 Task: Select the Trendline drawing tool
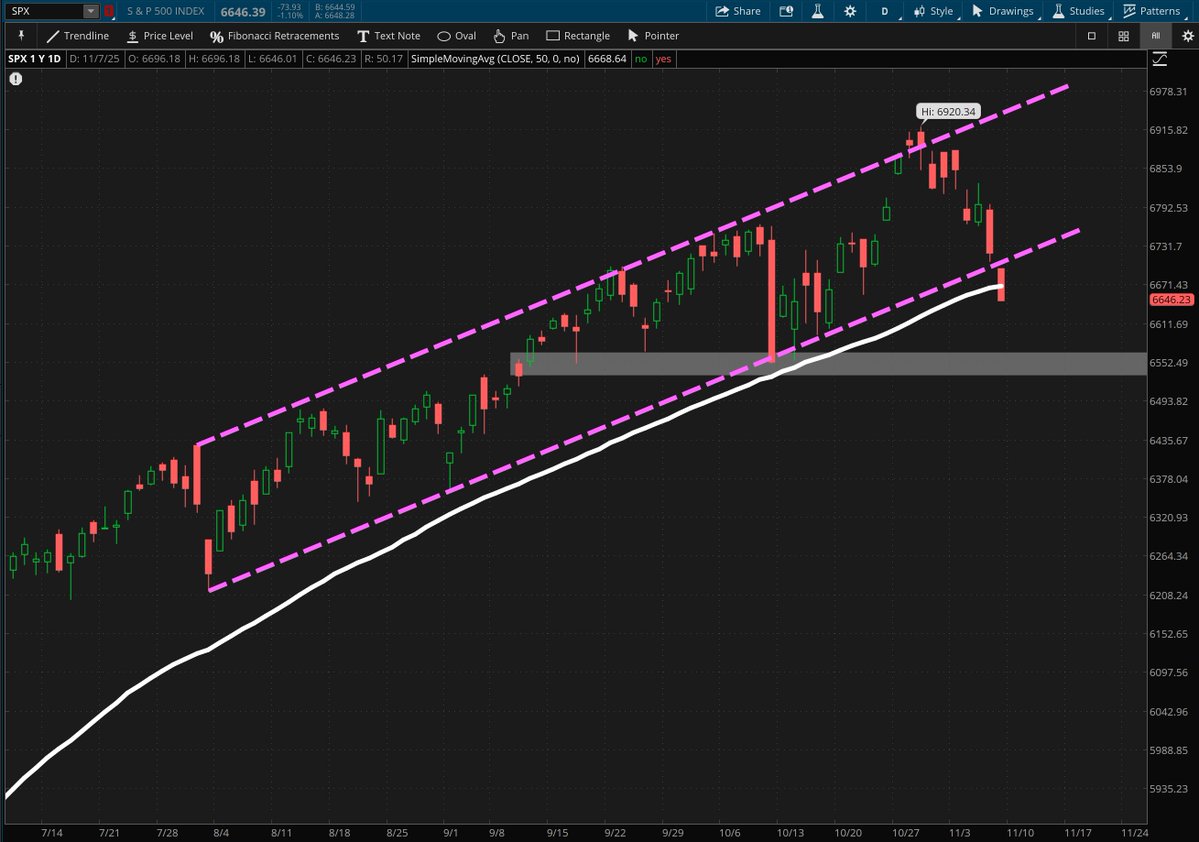76,35
